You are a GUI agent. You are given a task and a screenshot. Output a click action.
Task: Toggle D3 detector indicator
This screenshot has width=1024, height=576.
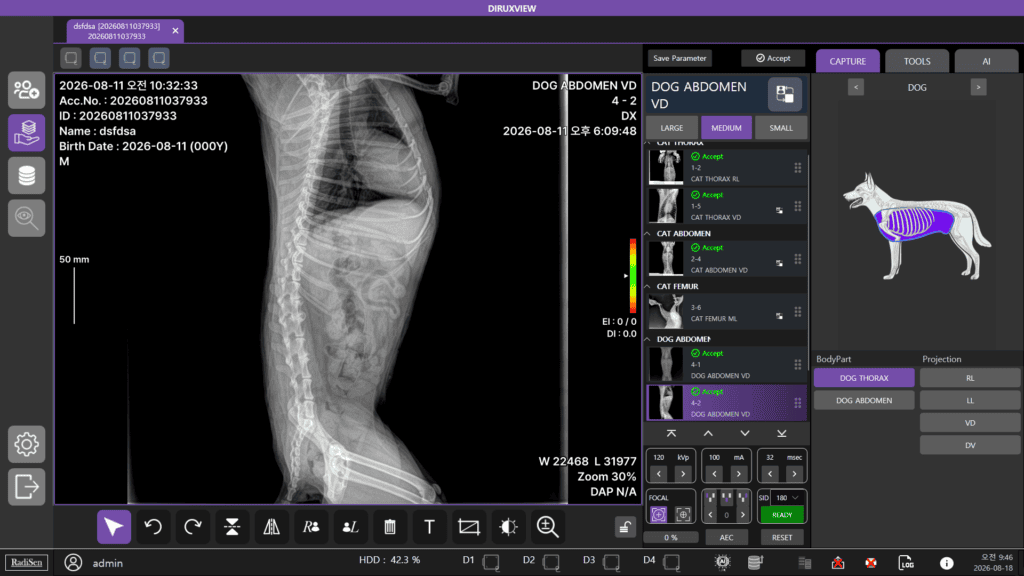pos(611,562)
